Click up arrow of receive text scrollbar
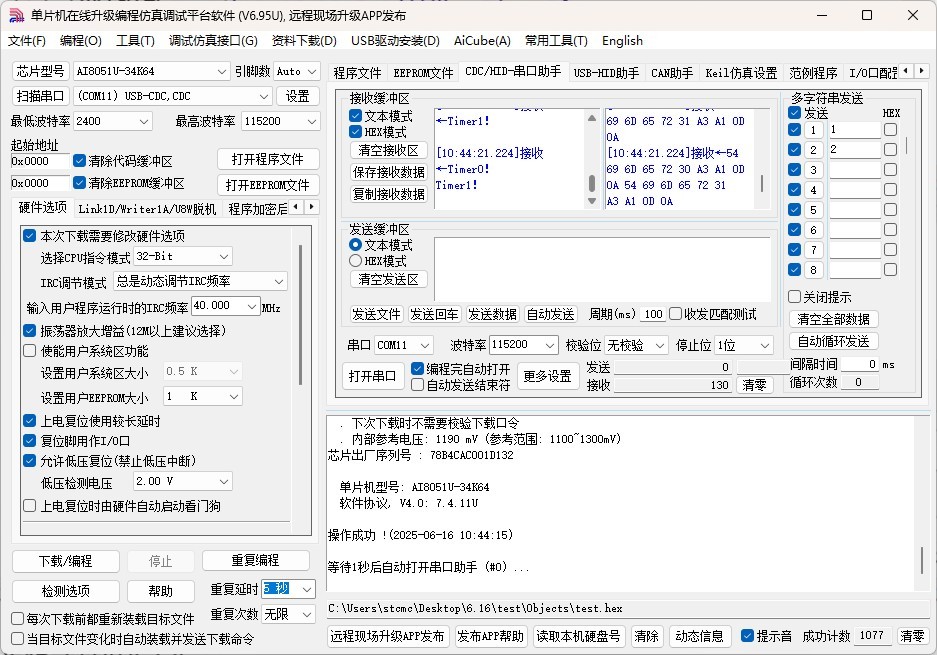The height and width of the screenshot is (655, 937). (x=592, y=118)
